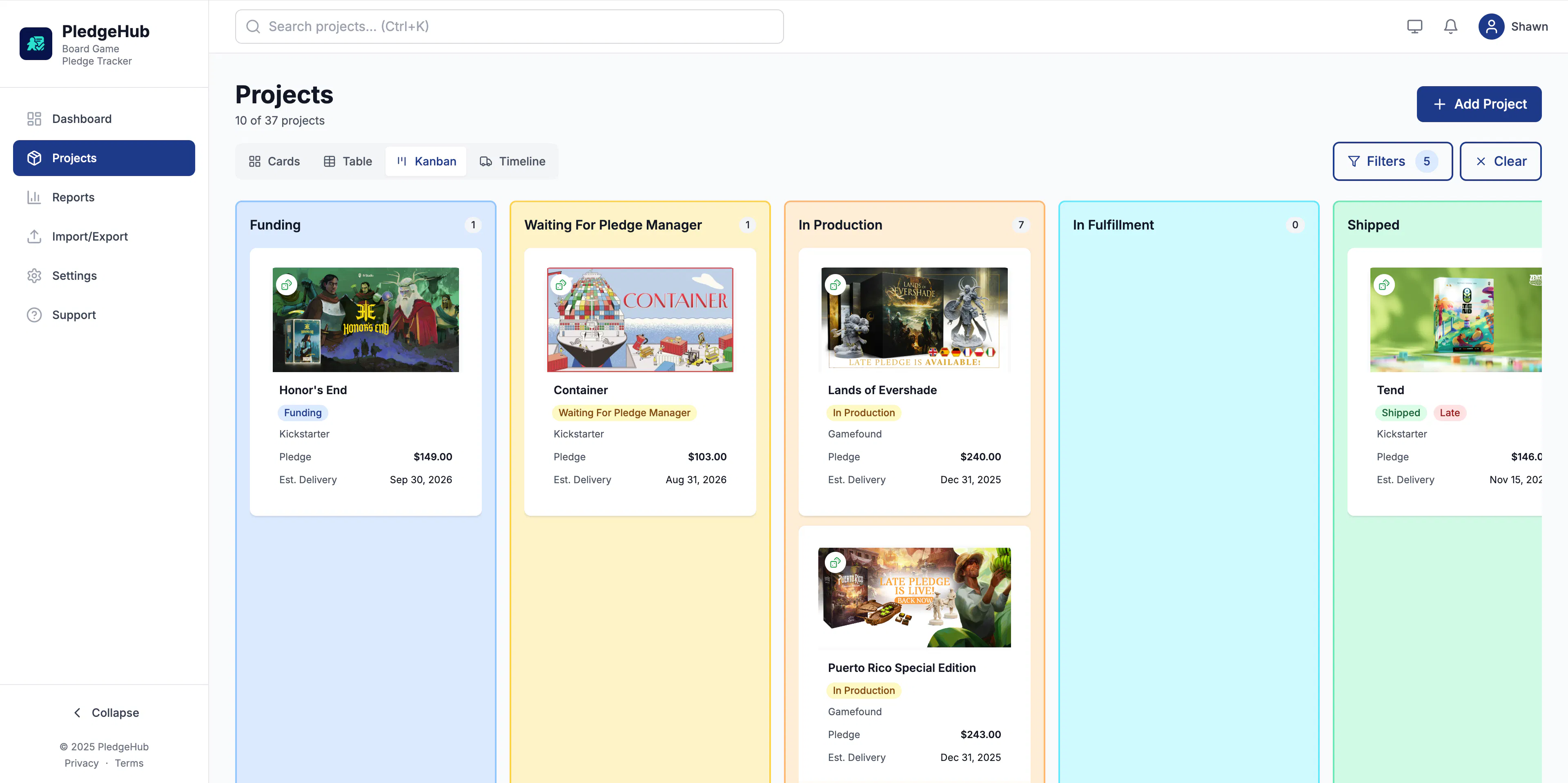Click $103.00 pledge amount
This screenshot has width=1568, height=783.
pos(707,457)
